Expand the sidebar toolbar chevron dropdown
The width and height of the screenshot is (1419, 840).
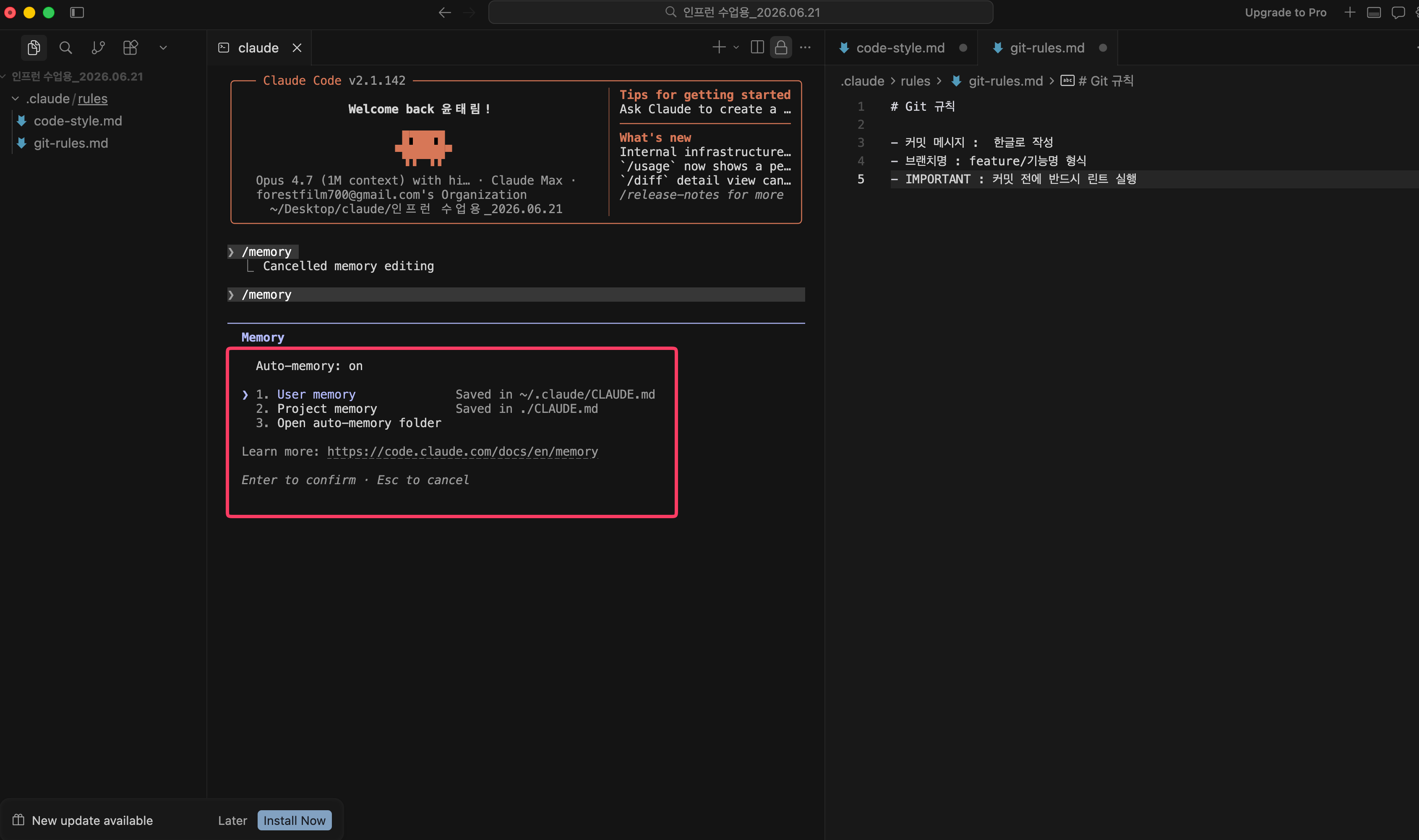pos(163,47)
